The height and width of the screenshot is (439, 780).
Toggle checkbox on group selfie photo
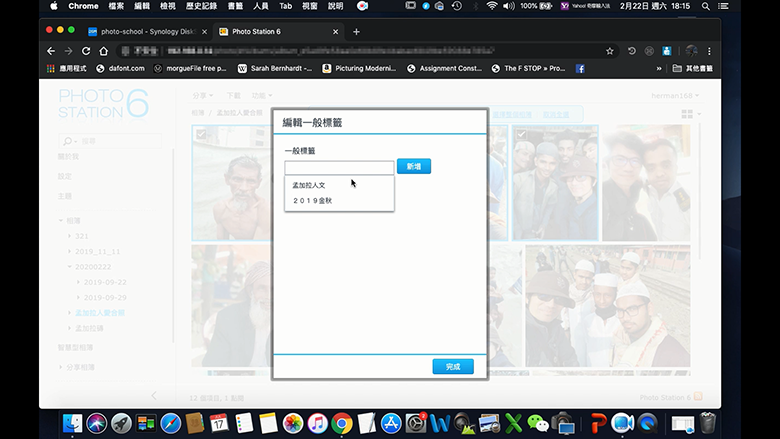[521, 134]
